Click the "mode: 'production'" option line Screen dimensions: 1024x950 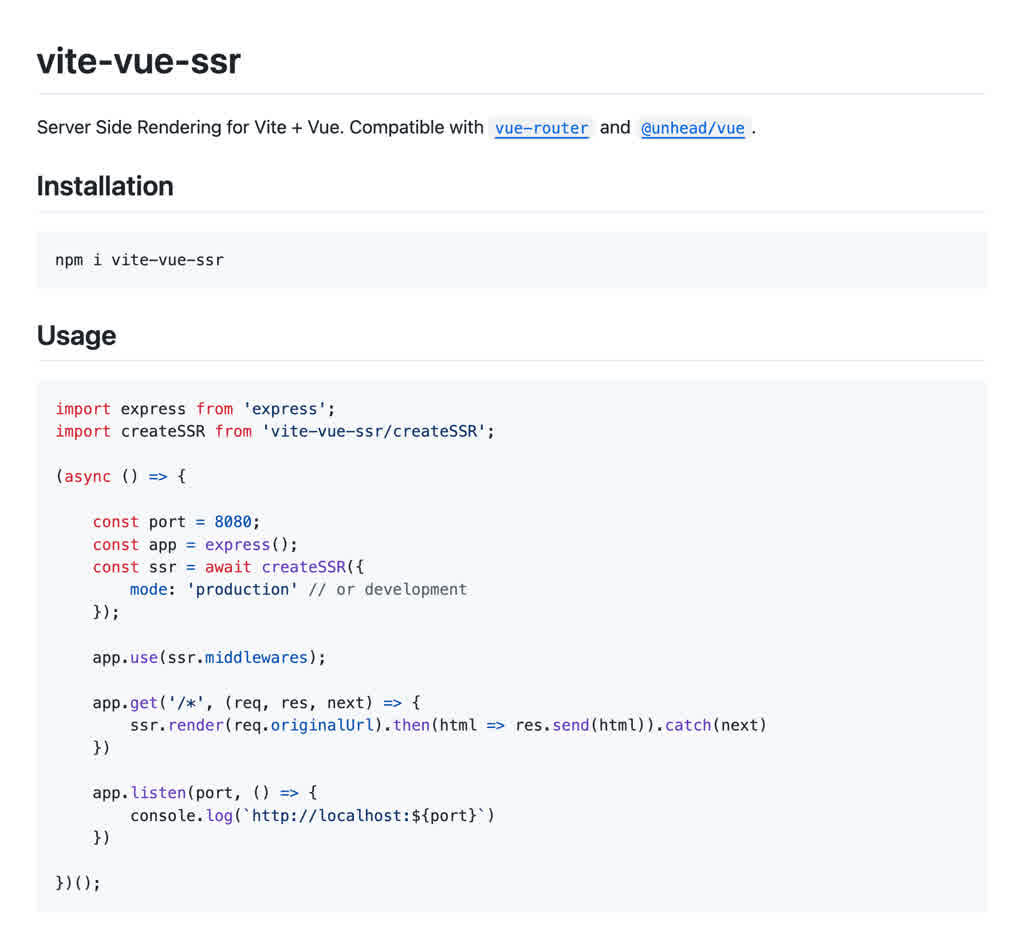tap(298, 590)
